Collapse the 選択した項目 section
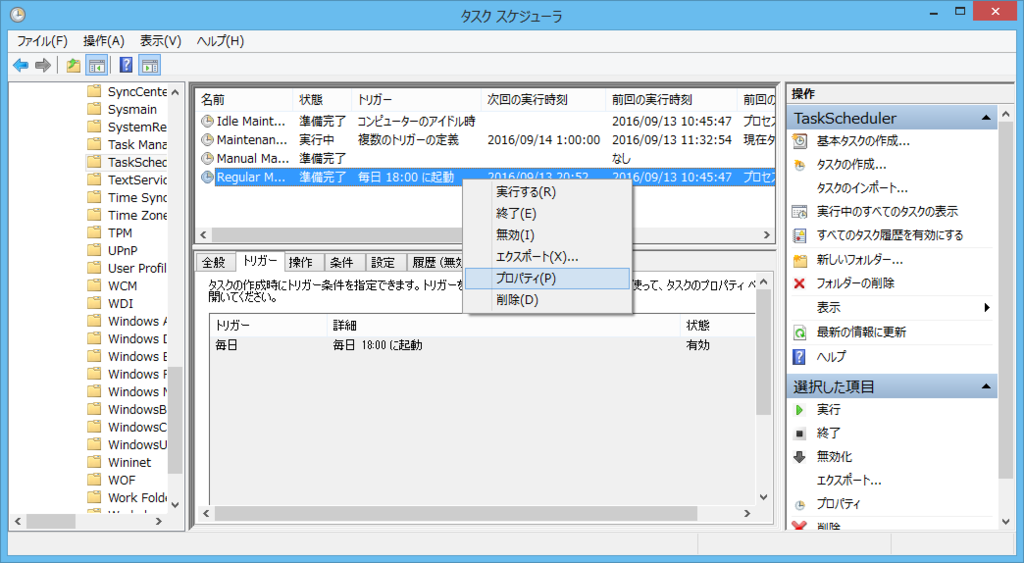Viewport: 1024px width, 563px height. pyautogui.click(x=985, y=387)
